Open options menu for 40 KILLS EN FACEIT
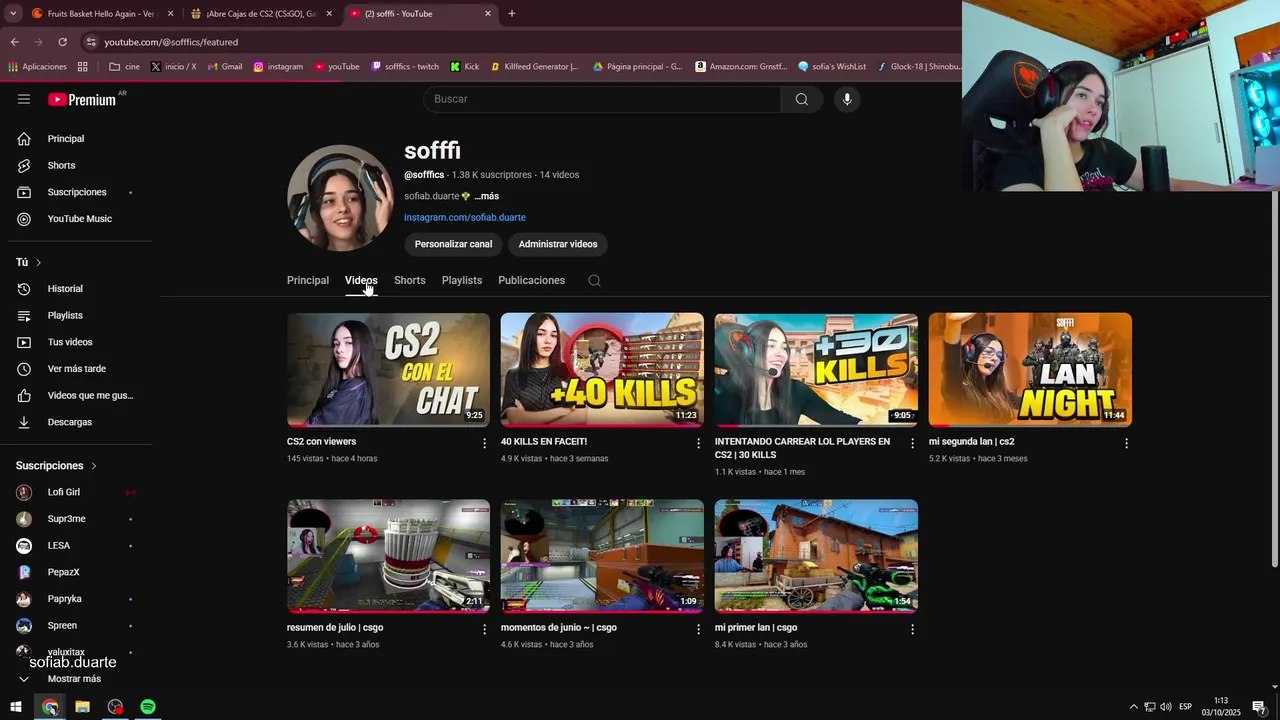This screenshot has height=720, width=1280. click(x=699, y=443)
